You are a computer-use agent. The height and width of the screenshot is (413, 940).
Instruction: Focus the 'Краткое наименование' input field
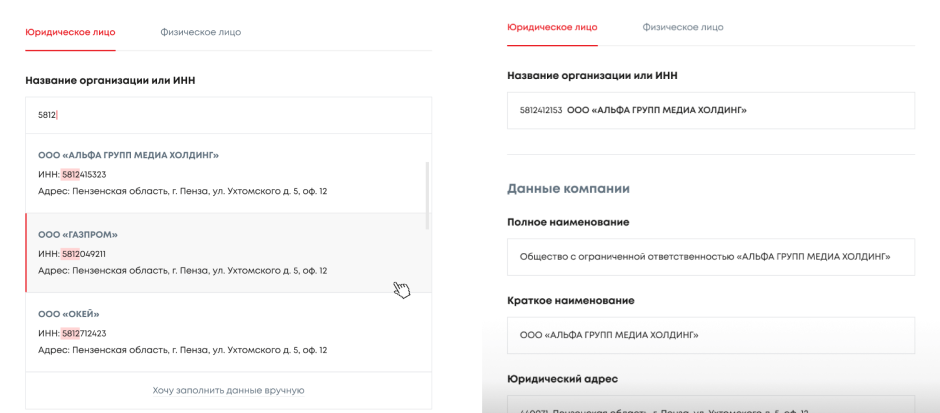710,335
